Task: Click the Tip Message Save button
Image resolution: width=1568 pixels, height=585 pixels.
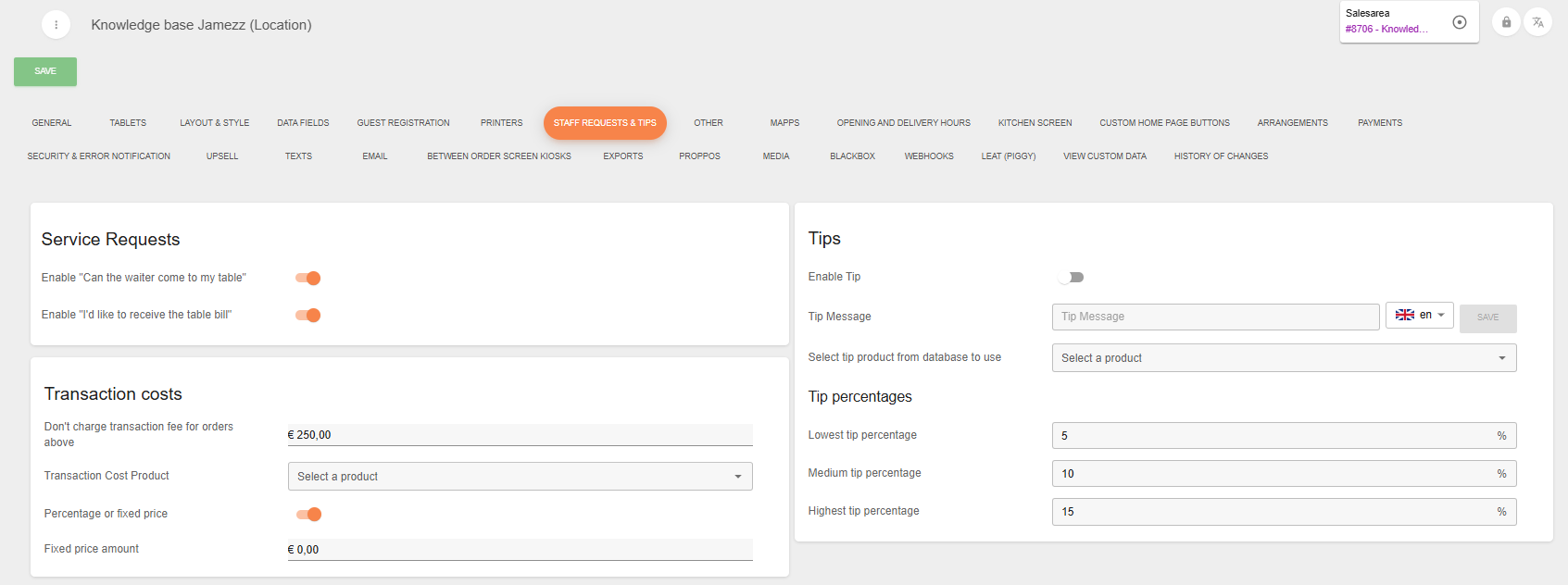Action: click(1487, 317)
